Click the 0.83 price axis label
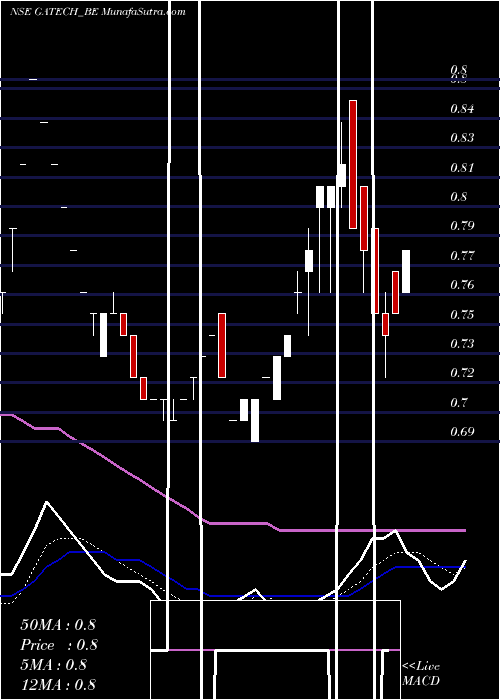 462,138
